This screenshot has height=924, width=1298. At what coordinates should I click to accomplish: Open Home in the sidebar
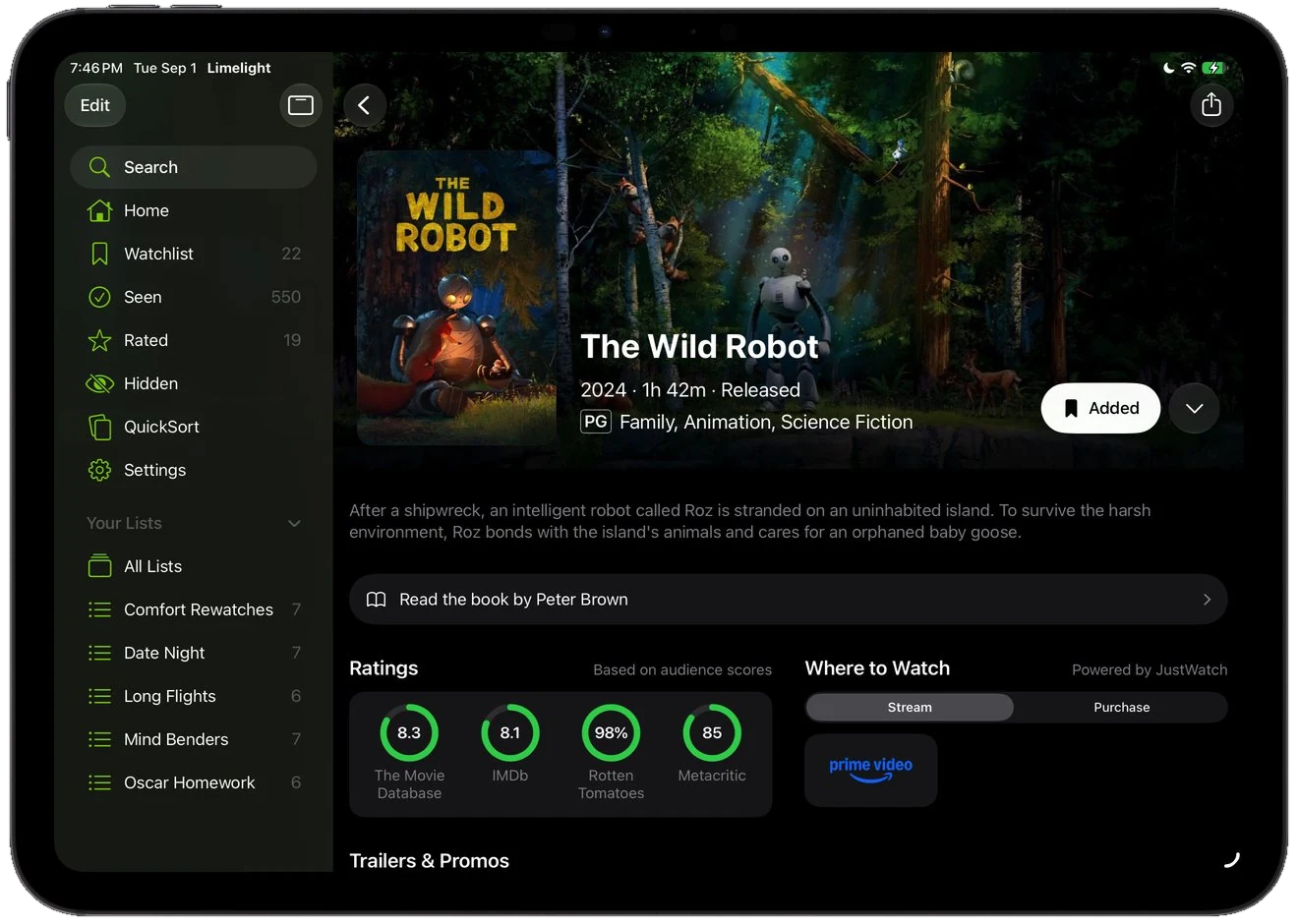point(194,210)
